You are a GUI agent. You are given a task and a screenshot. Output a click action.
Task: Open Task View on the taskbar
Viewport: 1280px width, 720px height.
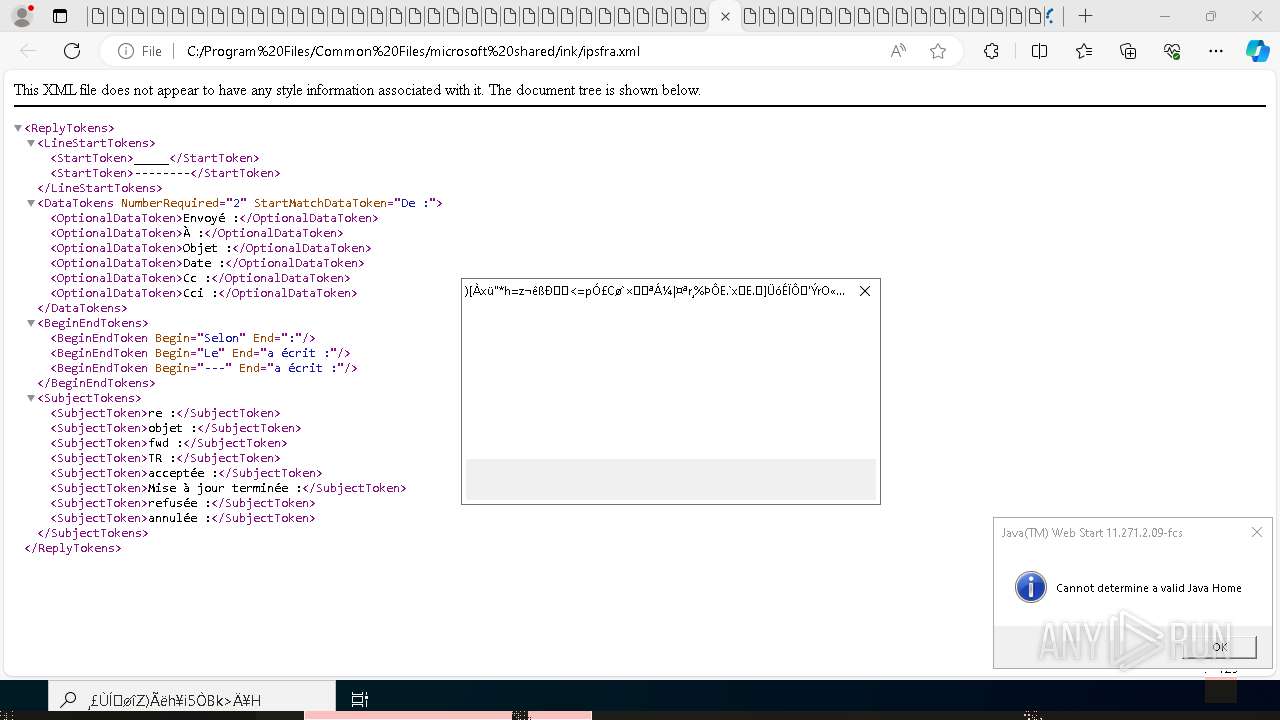360,700
